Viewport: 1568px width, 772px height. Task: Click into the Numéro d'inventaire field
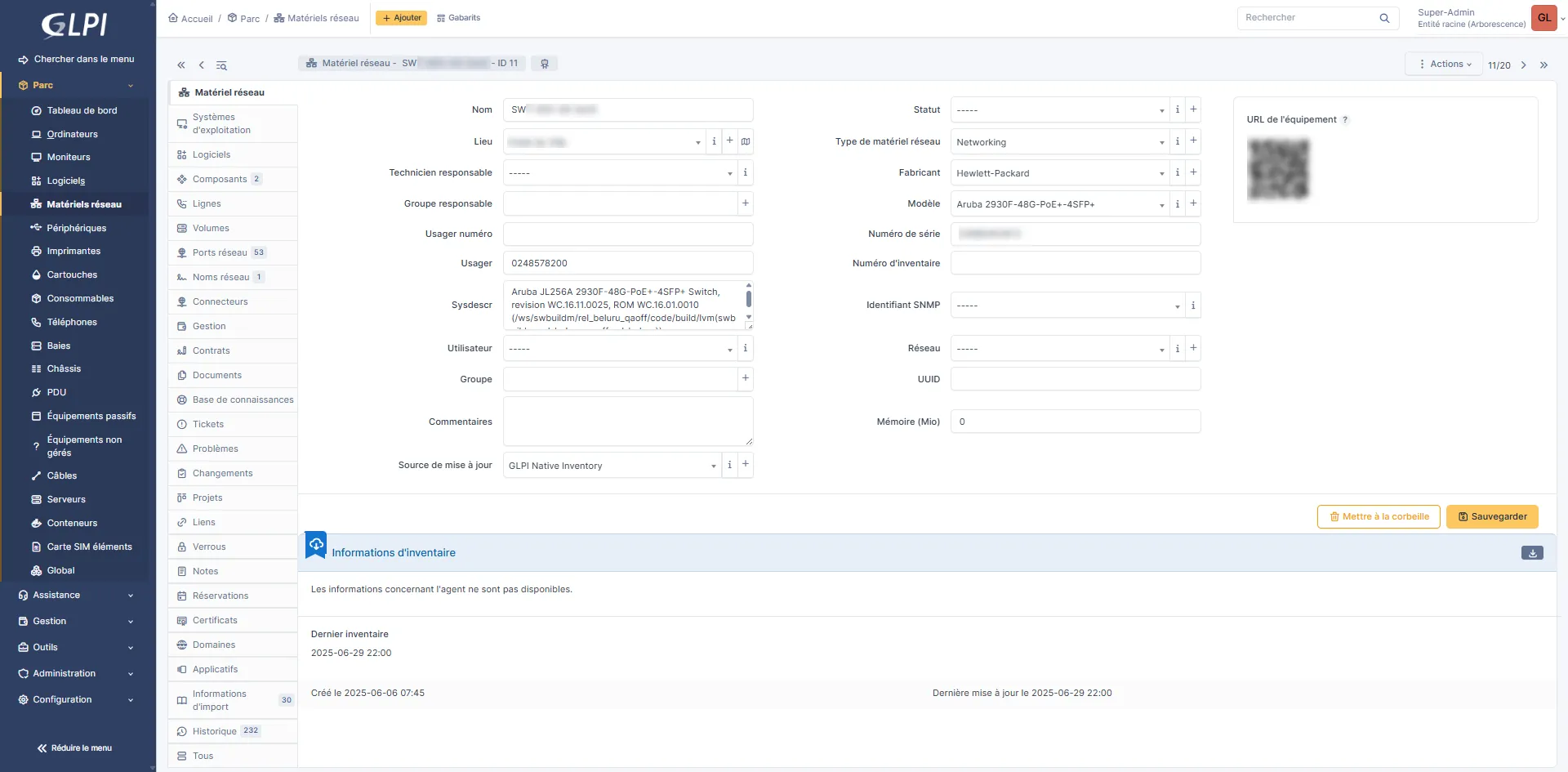point(1075,263)
